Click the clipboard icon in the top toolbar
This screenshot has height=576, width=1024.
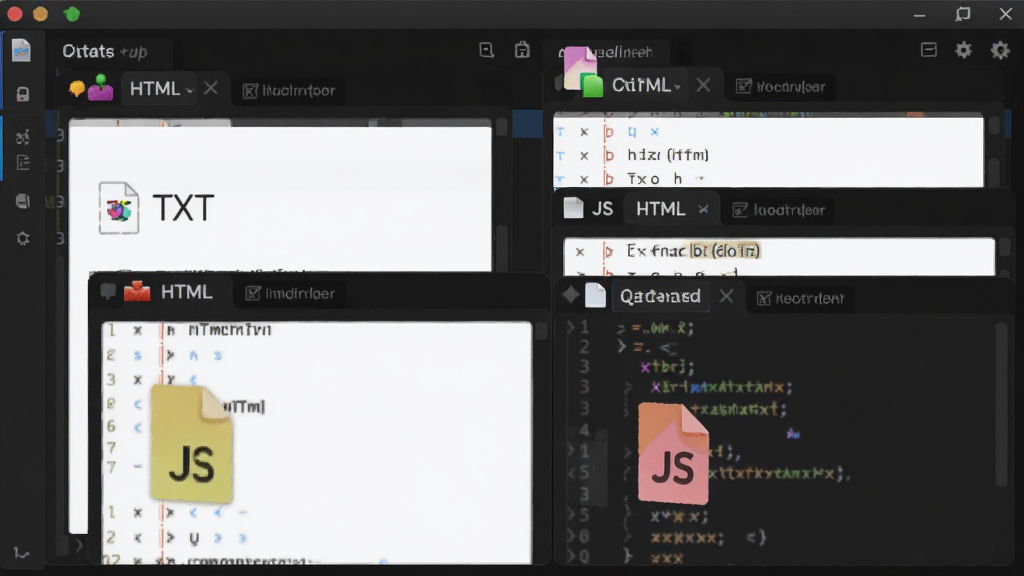pos(522,50)
